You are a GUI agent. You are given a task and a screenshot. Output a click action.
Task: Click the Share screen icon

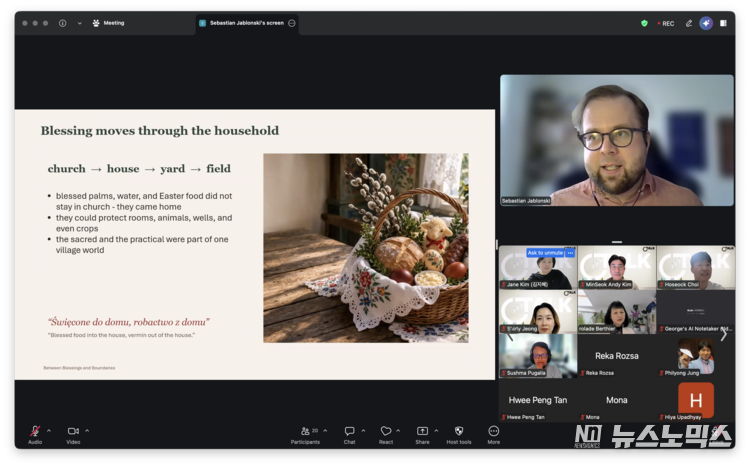click(422, 431)
